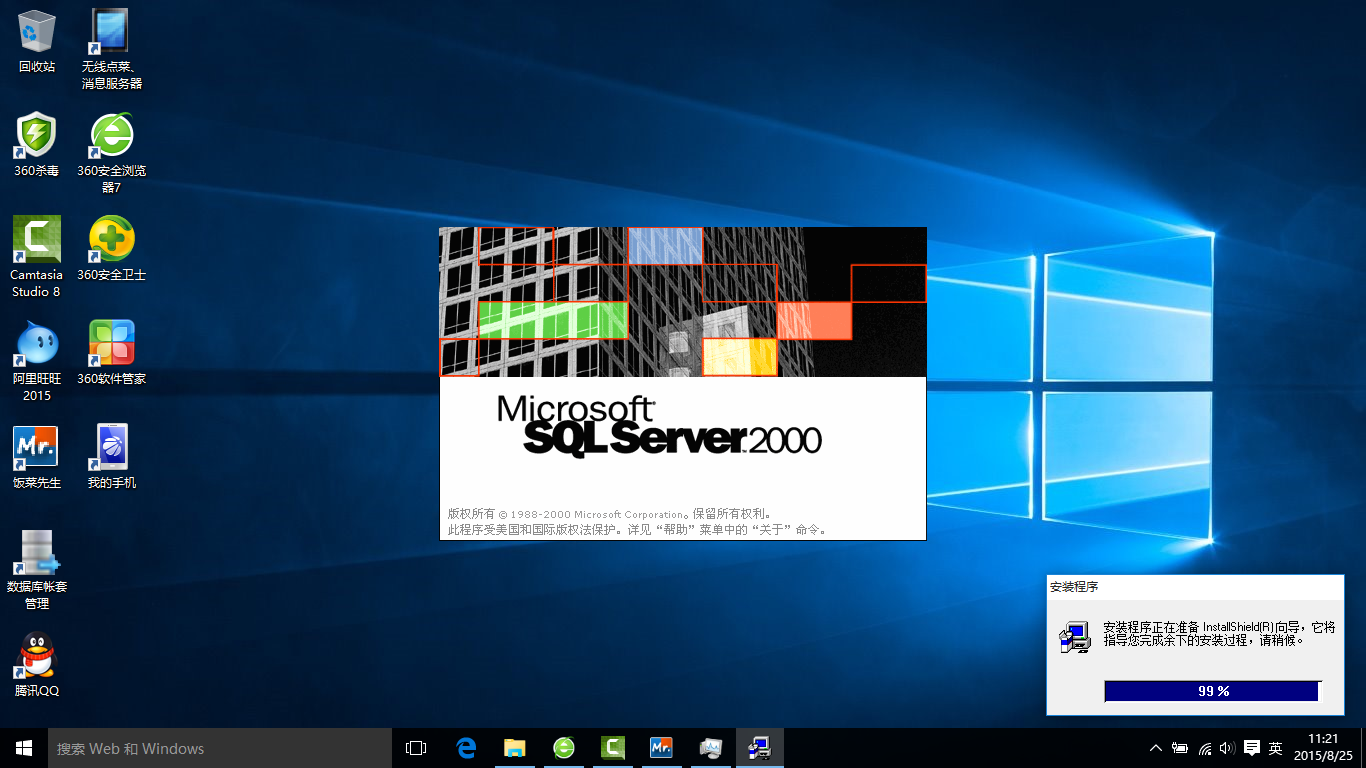Click the 99 % installation progress bar

(x=1213, y=691)
